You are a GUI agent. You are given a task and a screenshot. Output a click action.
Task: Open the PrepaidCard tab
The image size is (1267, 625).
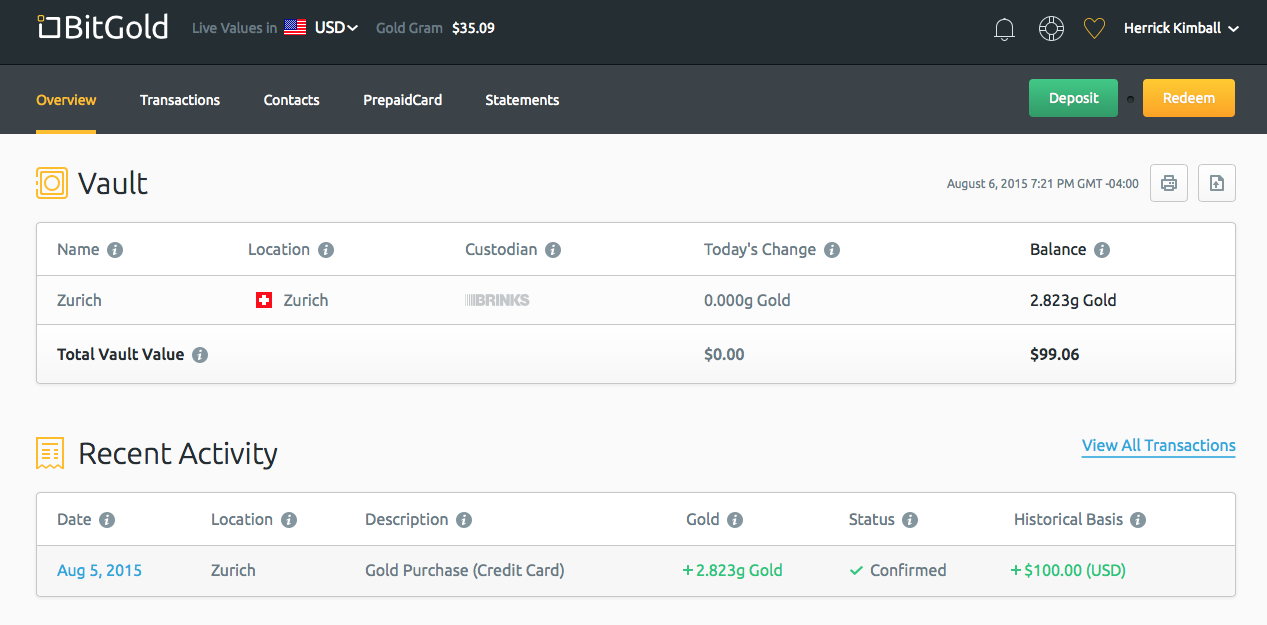click(402, 100)
